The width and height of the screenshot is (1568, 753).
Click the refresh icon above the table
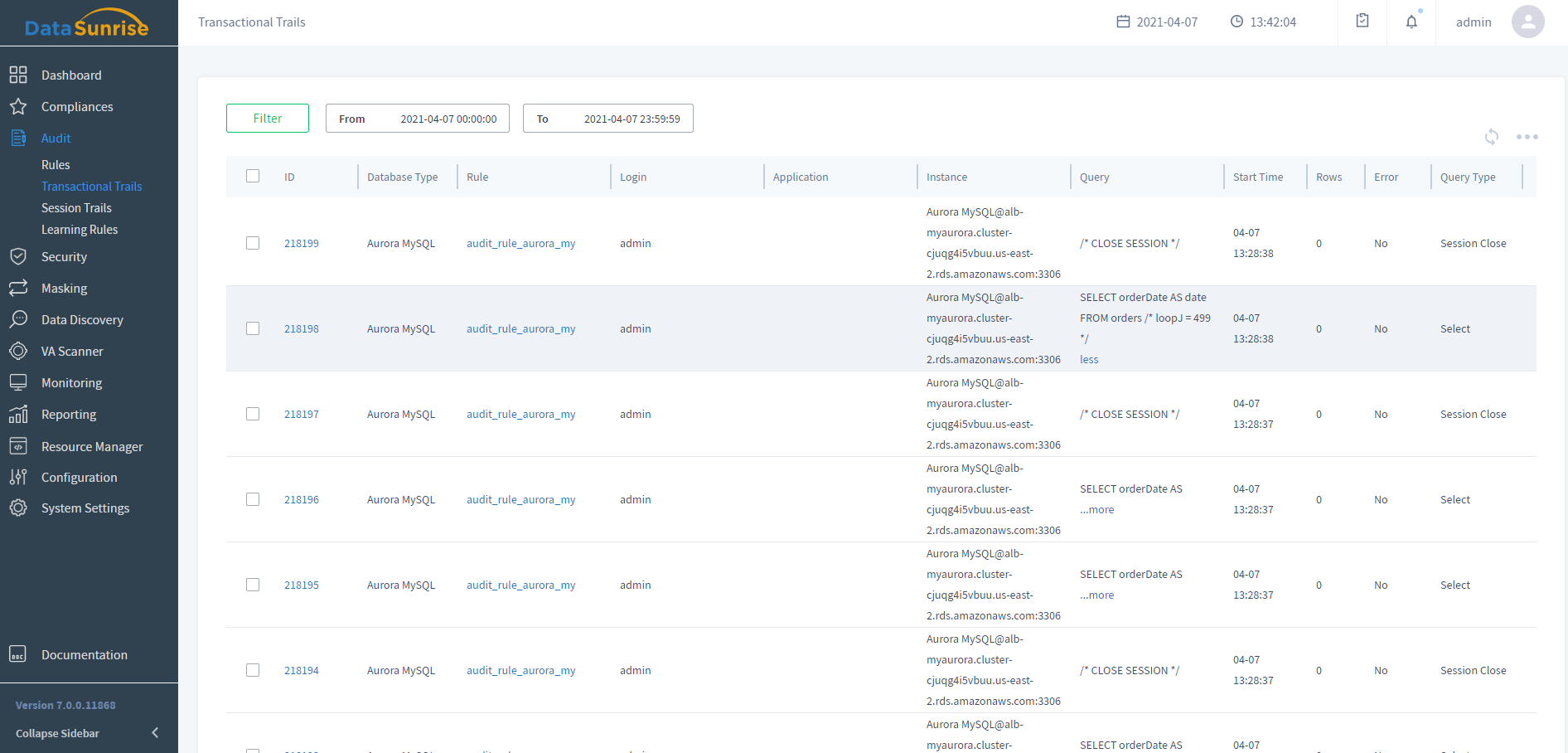(1491, 137)
